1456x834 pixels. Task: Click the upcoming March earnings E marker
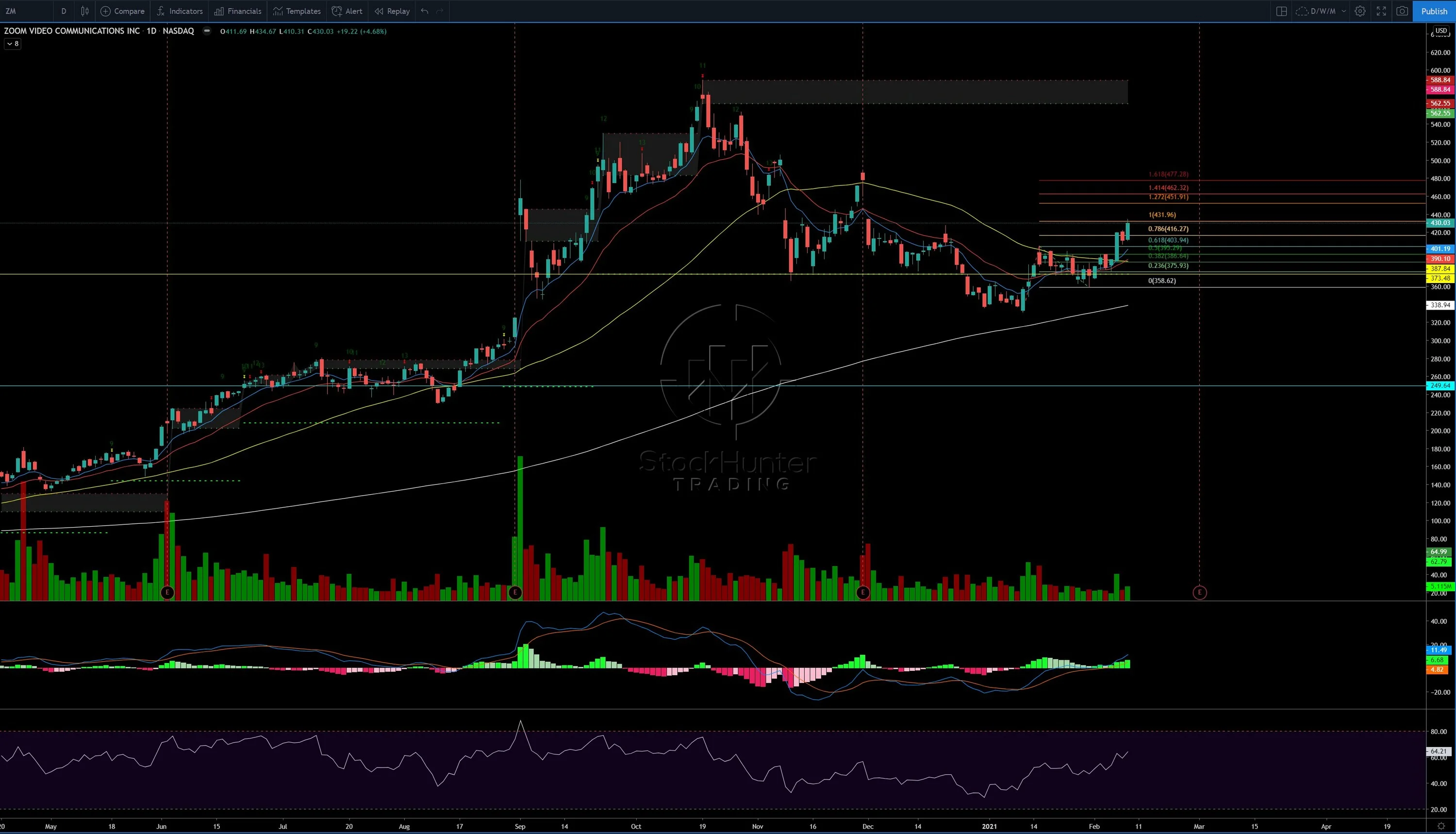coord(1199,592)
